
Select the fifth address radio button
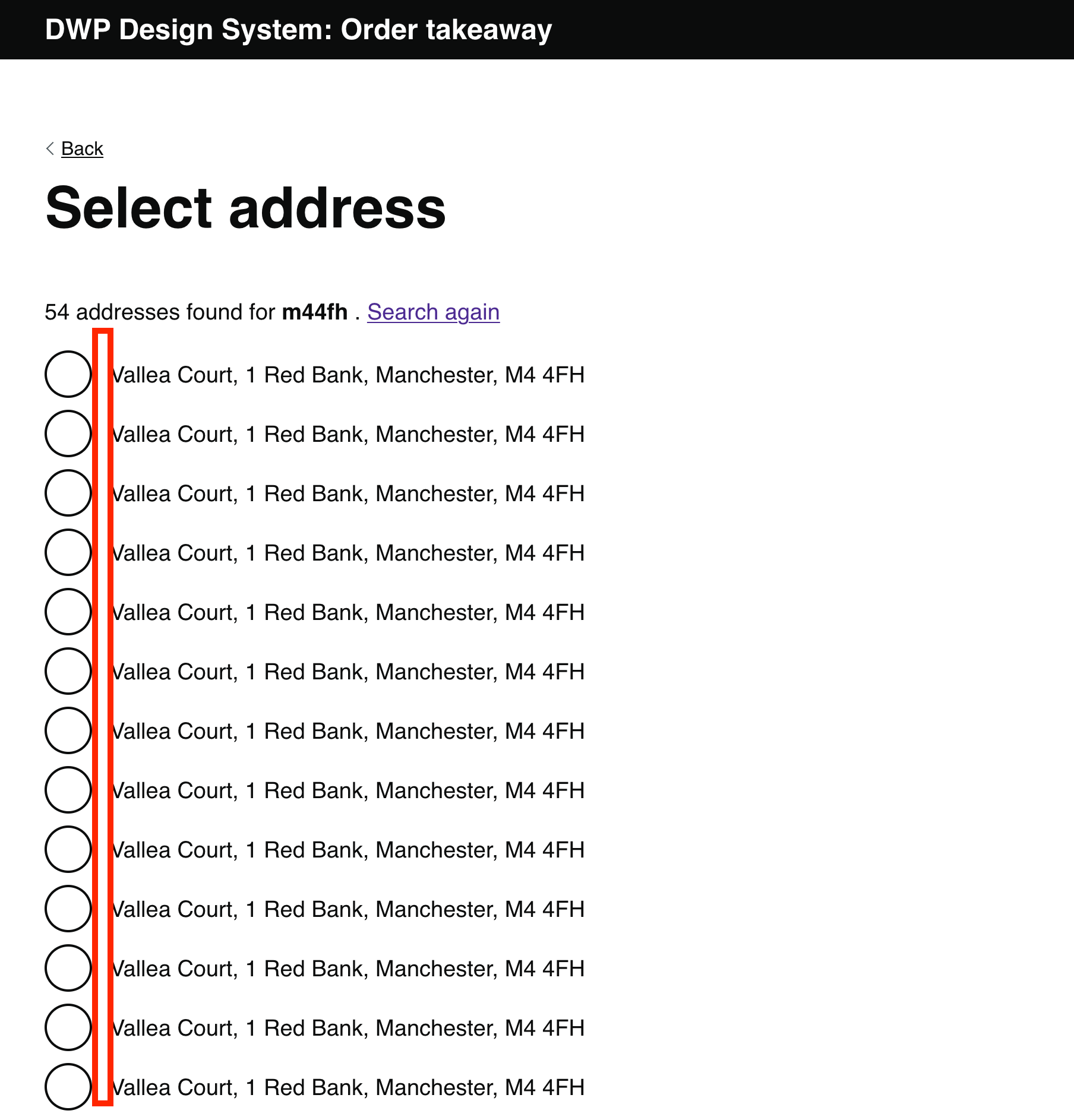(68, 612)
